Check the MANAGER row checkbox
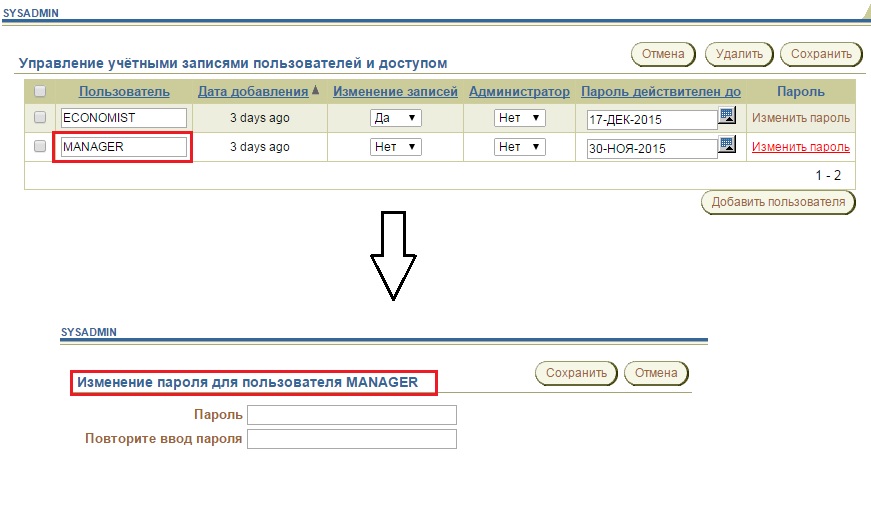Screen dimensions: 871x511 (39, 146)
